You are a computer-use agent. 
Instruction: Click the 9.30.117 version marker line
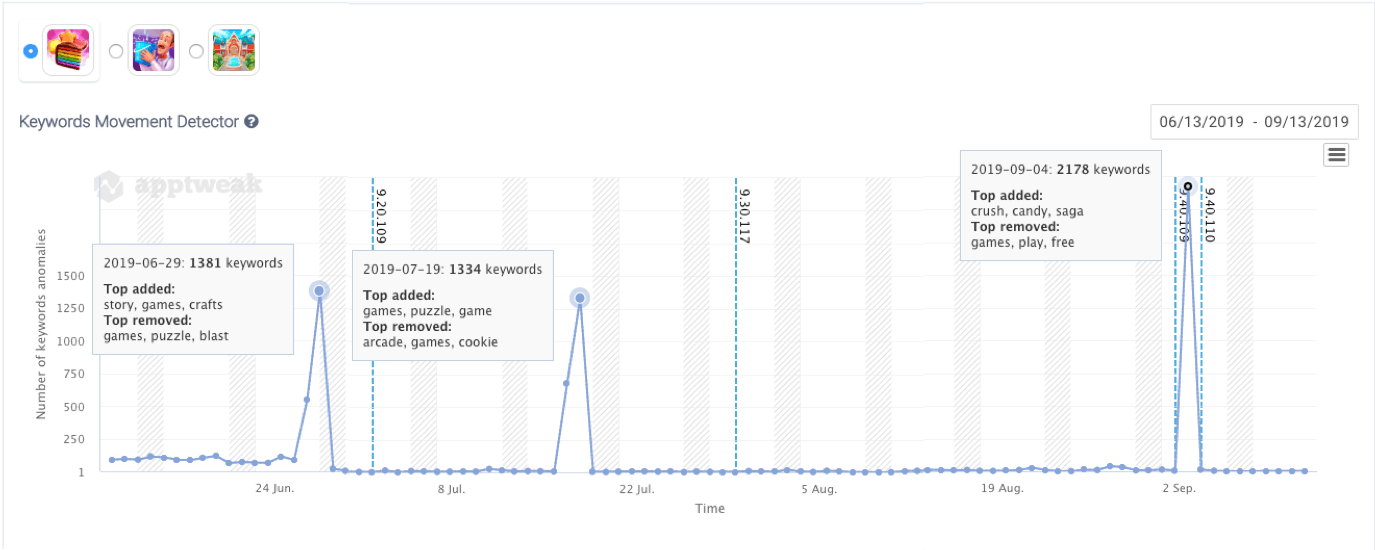point(736,330)
